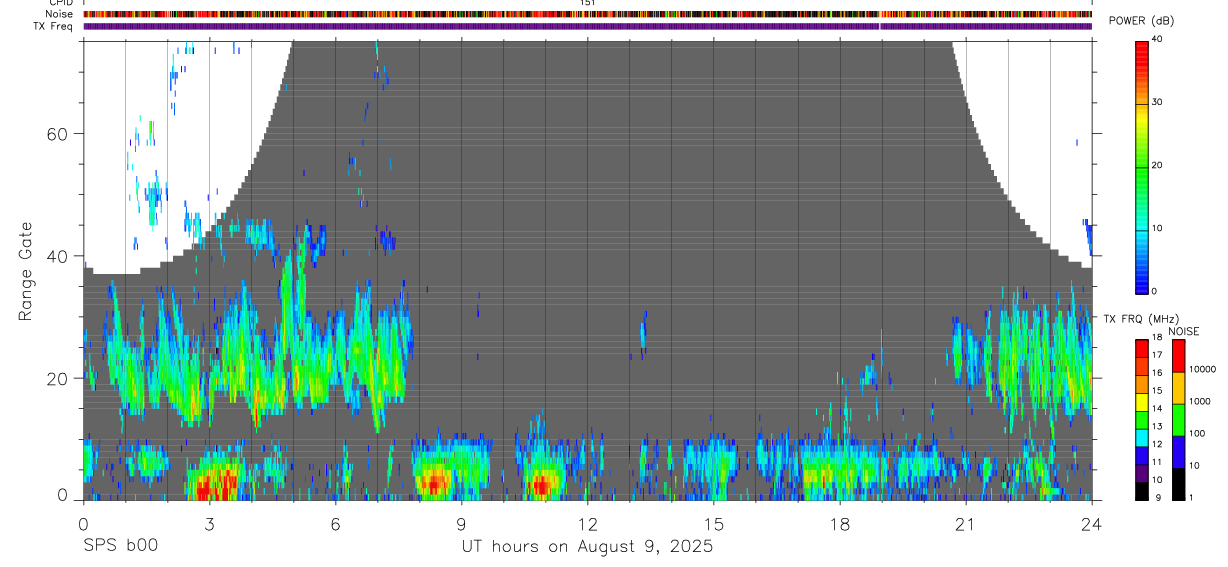
Task: Click hour 12 tick on time axis
Action: pyautogui.click(x=587, y=524)
